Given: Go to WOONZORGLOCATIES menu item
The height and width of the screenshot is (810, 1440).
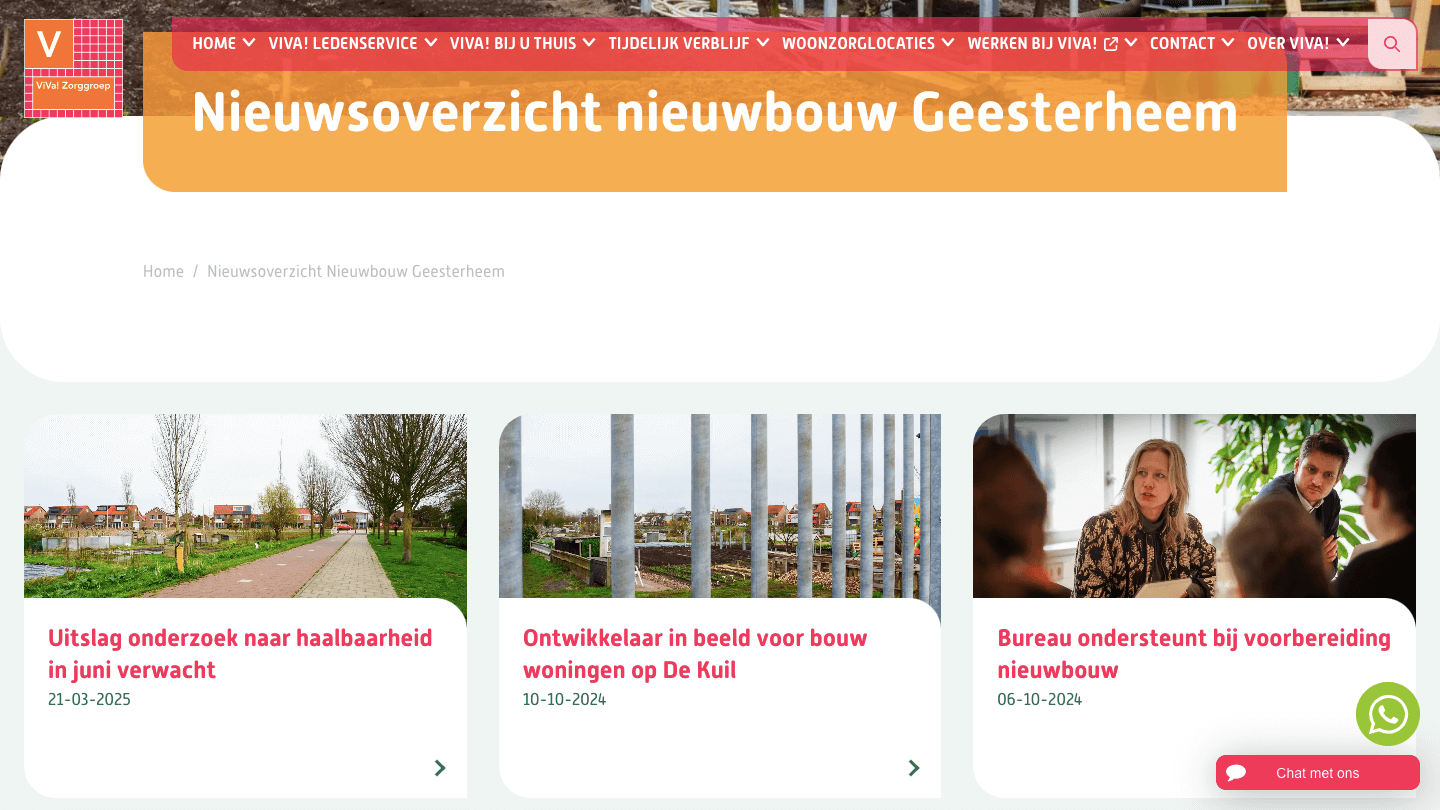Looking at the screenshot, I should tap(858, 44).
